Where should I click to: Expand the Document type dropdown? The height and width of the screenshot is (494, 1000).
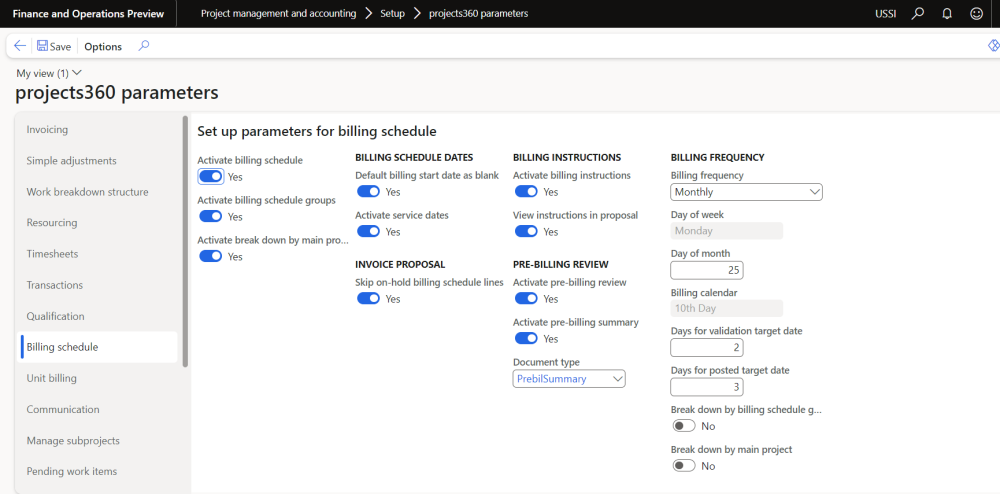tap(569, 378)
